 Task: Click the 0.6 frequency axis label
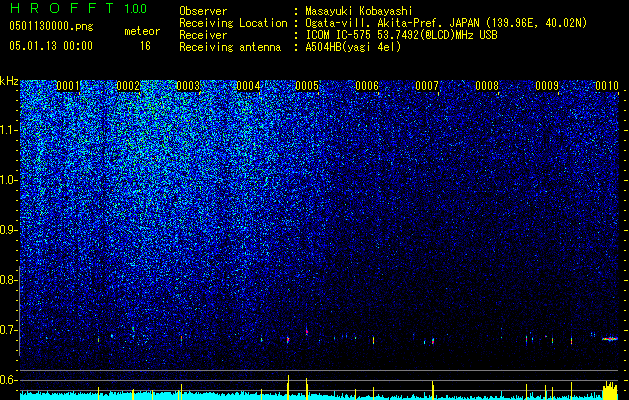coord(9,380)
